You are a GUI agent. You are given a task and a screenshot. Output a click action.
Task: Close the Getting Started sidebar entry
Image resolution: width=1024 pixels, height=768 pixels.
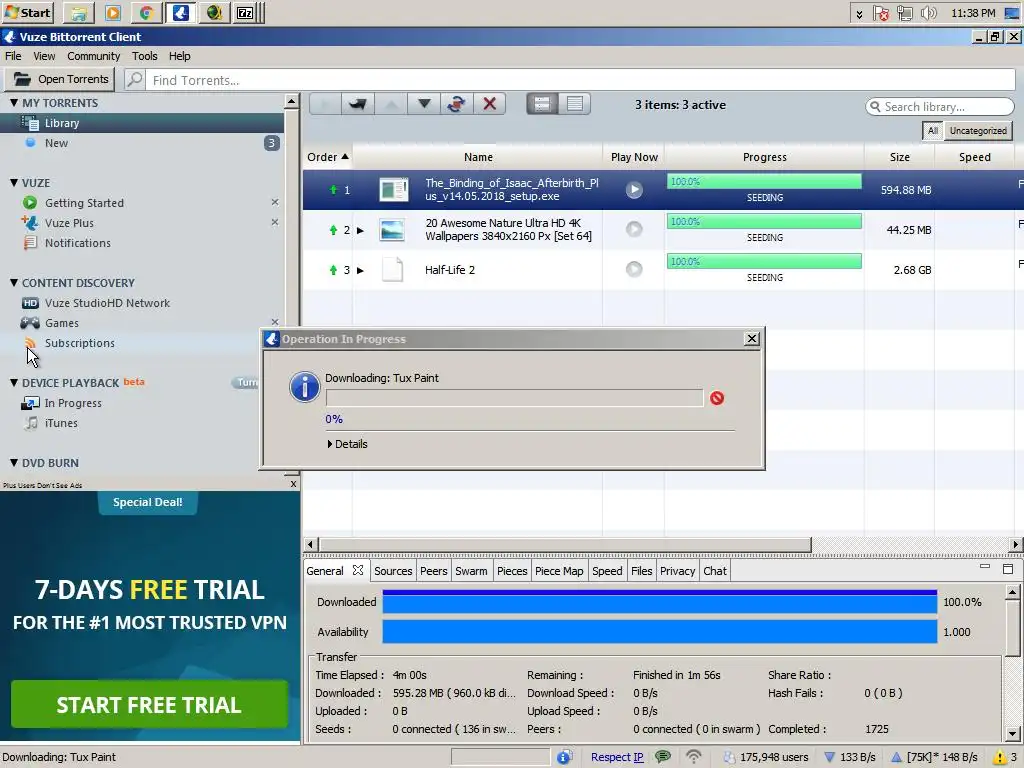tap(275, 202)
